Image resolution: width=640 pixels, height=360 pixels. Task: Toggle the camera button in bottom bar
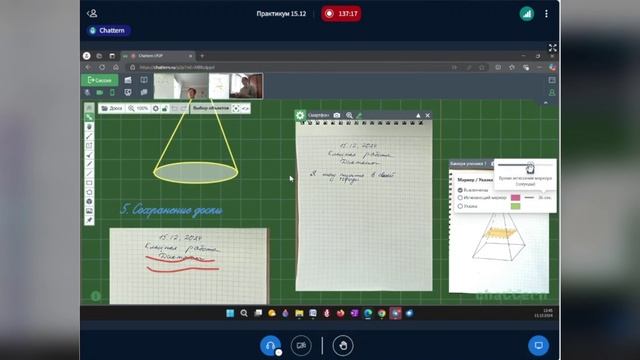point(301,345)
